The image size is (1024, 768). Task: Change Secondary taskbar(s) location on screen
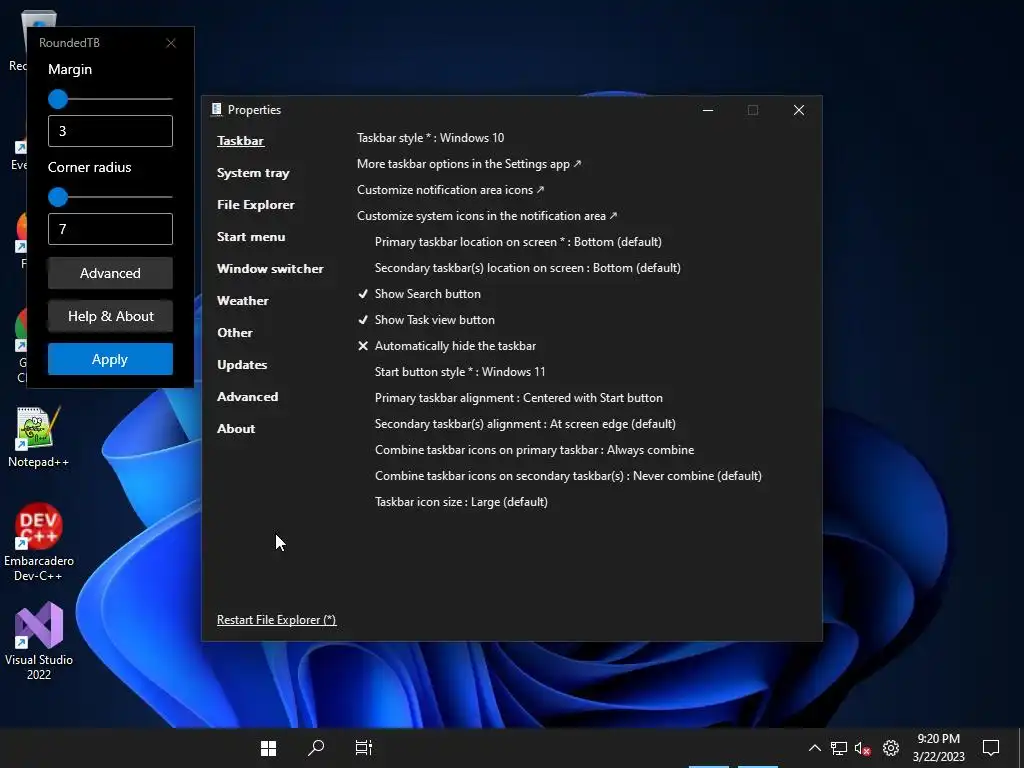coord(528,268)
